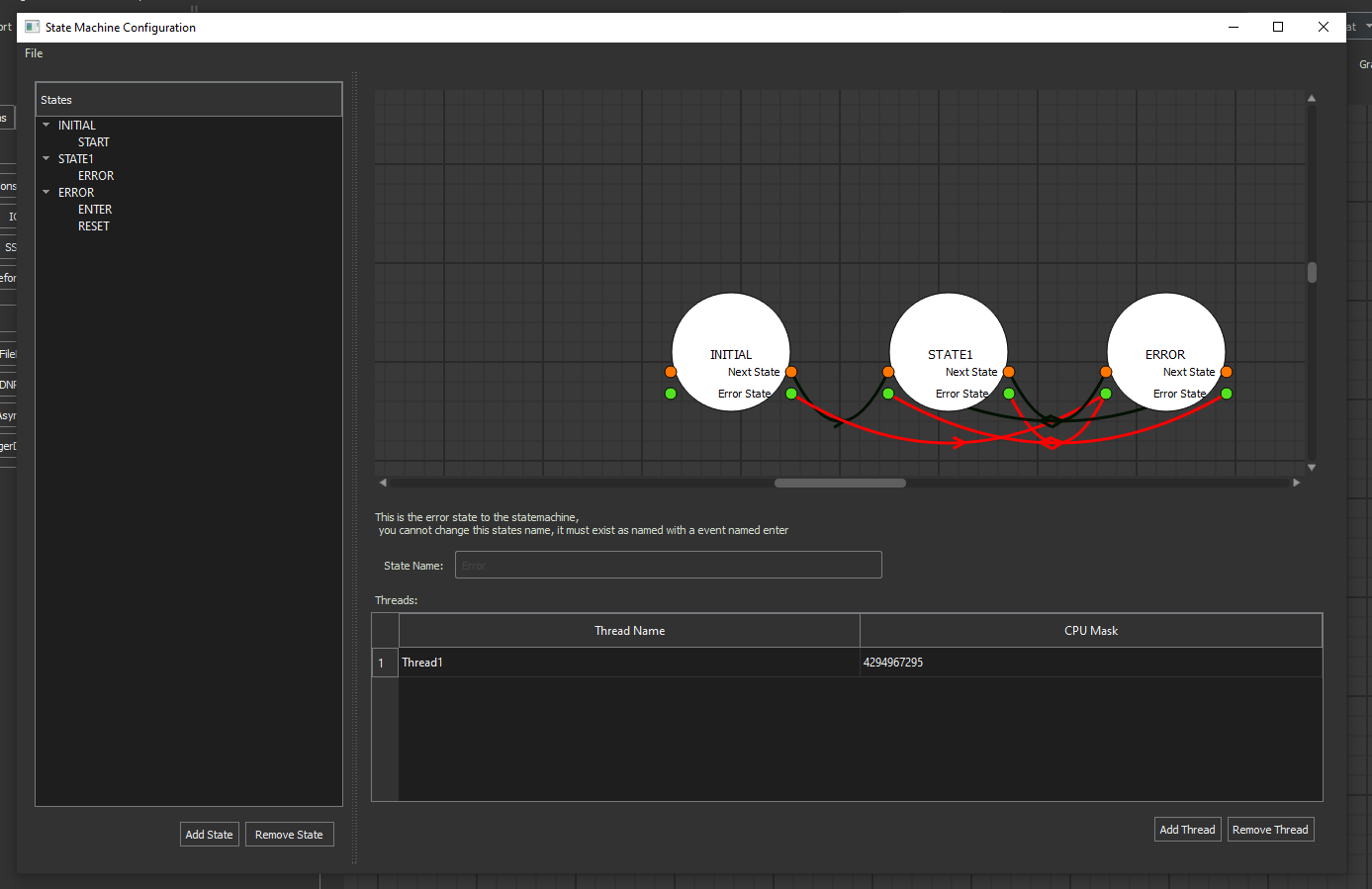Click the State Name input field
This screenshot has height=889, width=1372.
point(668,566)
